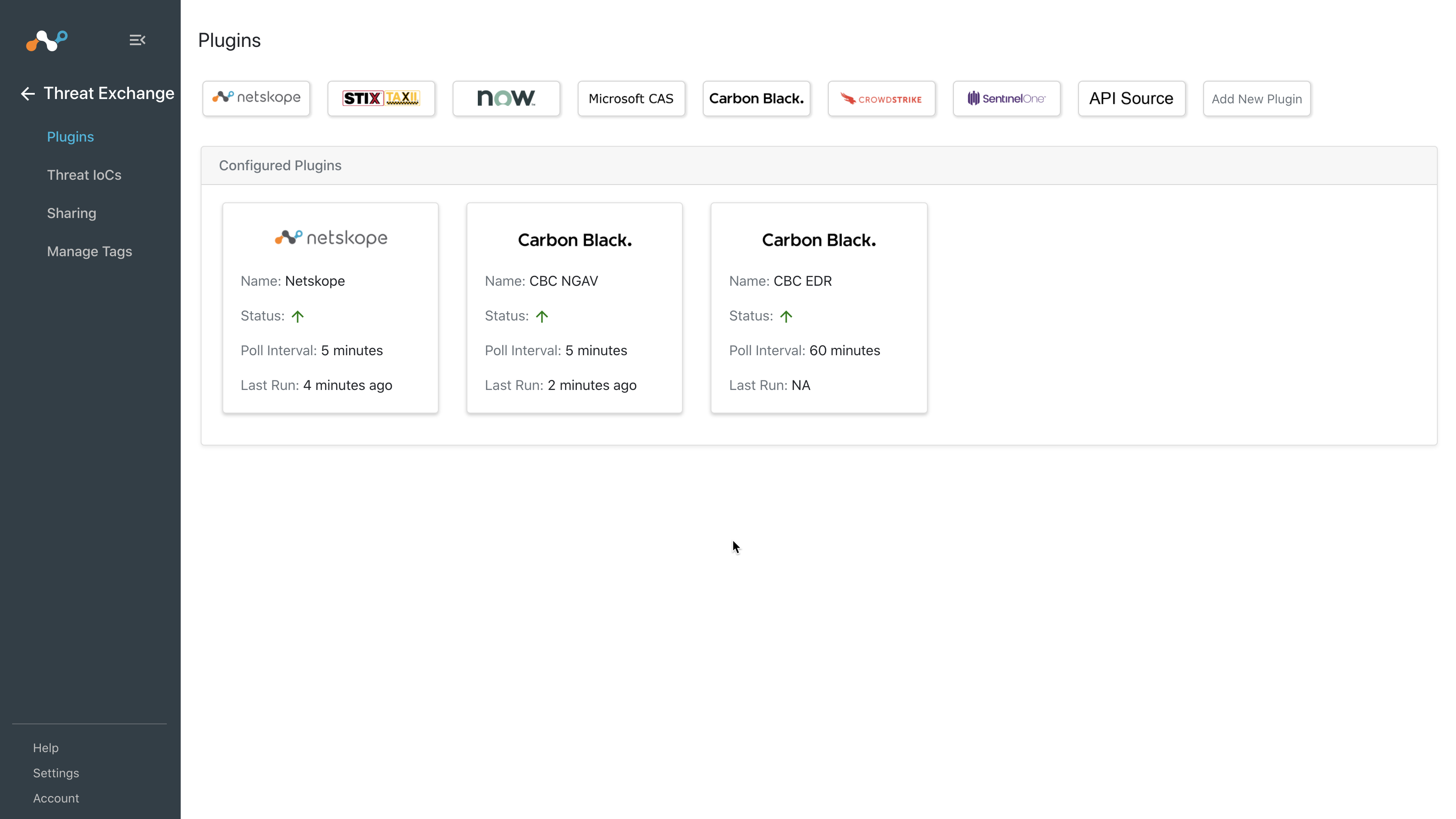
Task: Click the Netskope card status arrow
Action: click(298, 317)
